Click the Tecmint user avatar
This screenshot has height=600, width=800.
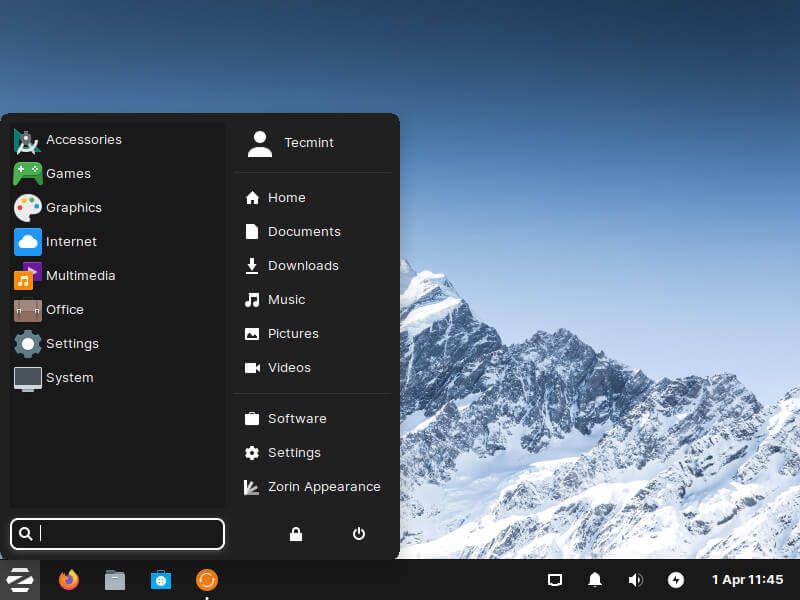tap(259, 142)
